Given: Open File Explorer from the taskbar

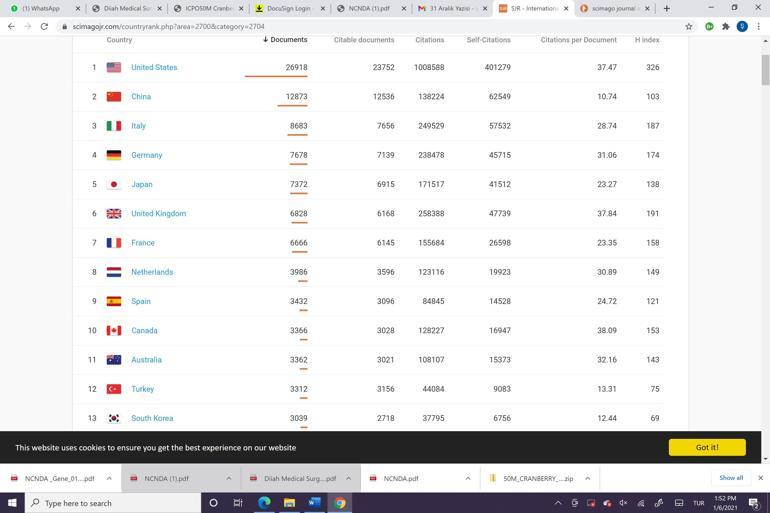Looking at the screenshot, I should point(289,503).
